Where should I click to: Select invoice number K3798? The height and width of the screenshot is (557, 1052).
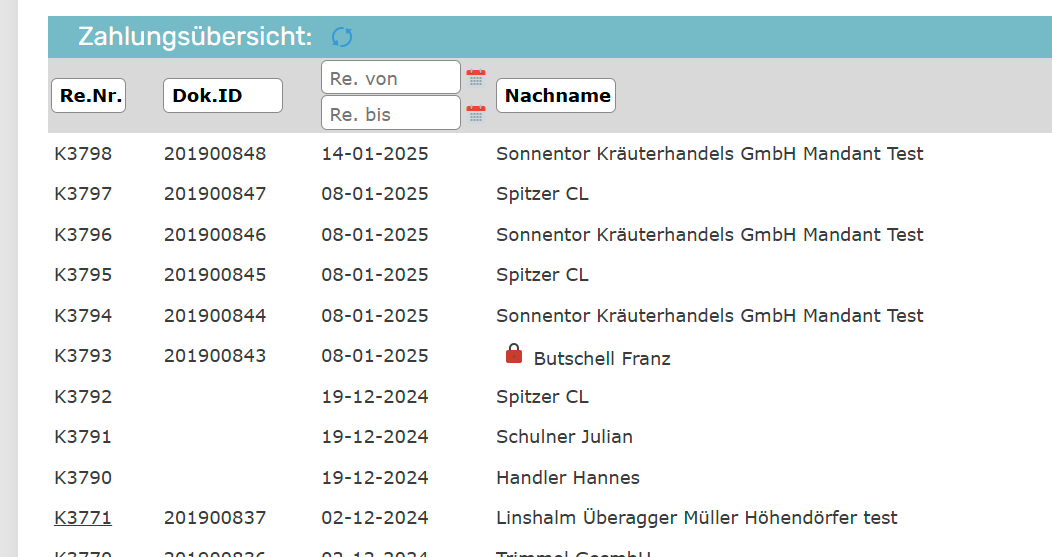pos(83,154)
